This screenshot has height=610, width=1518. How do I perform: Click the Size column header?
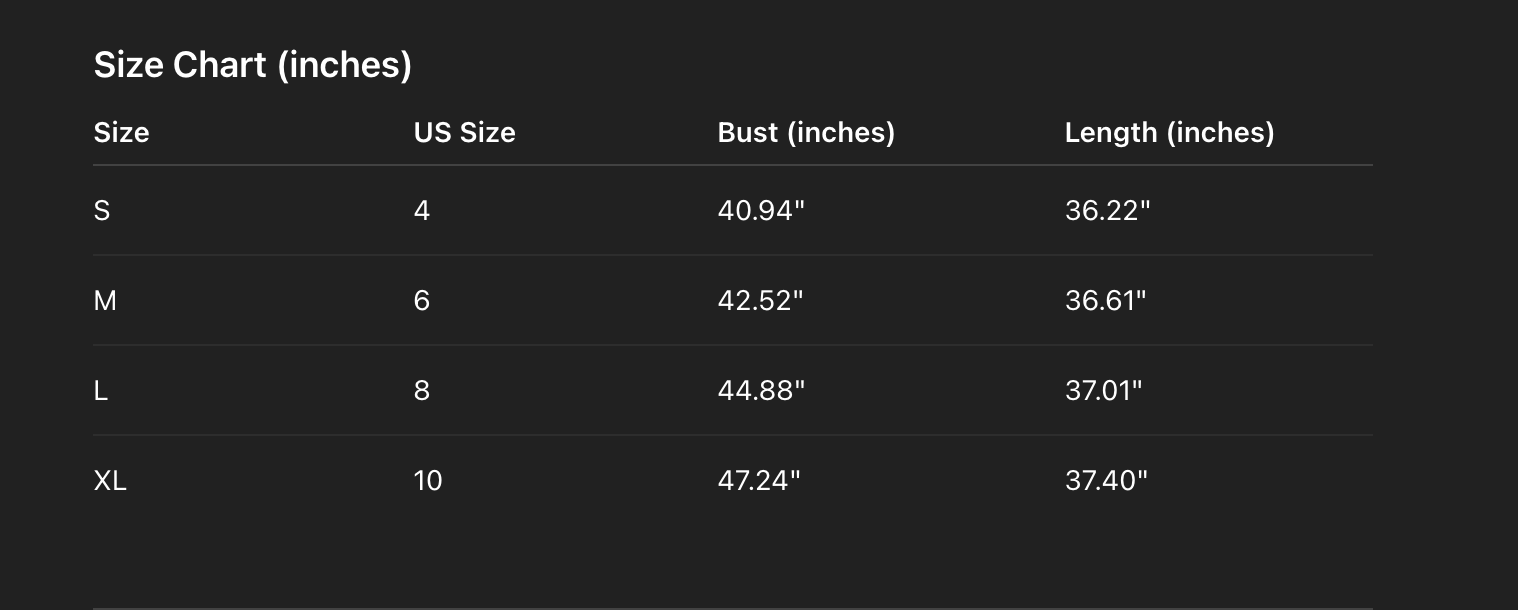(x=121, y=132)
